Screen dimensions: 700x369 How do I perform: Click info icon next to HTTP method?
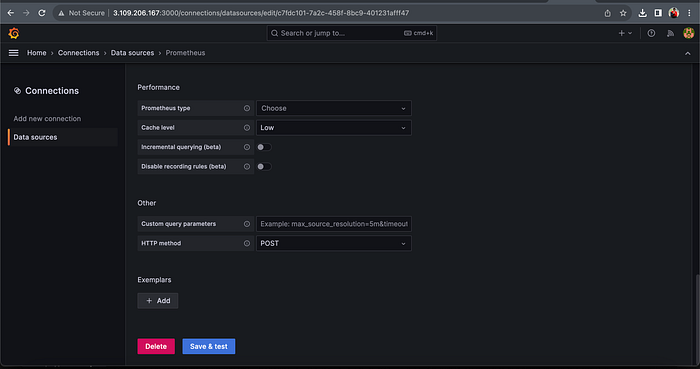[x=247, y=243]
